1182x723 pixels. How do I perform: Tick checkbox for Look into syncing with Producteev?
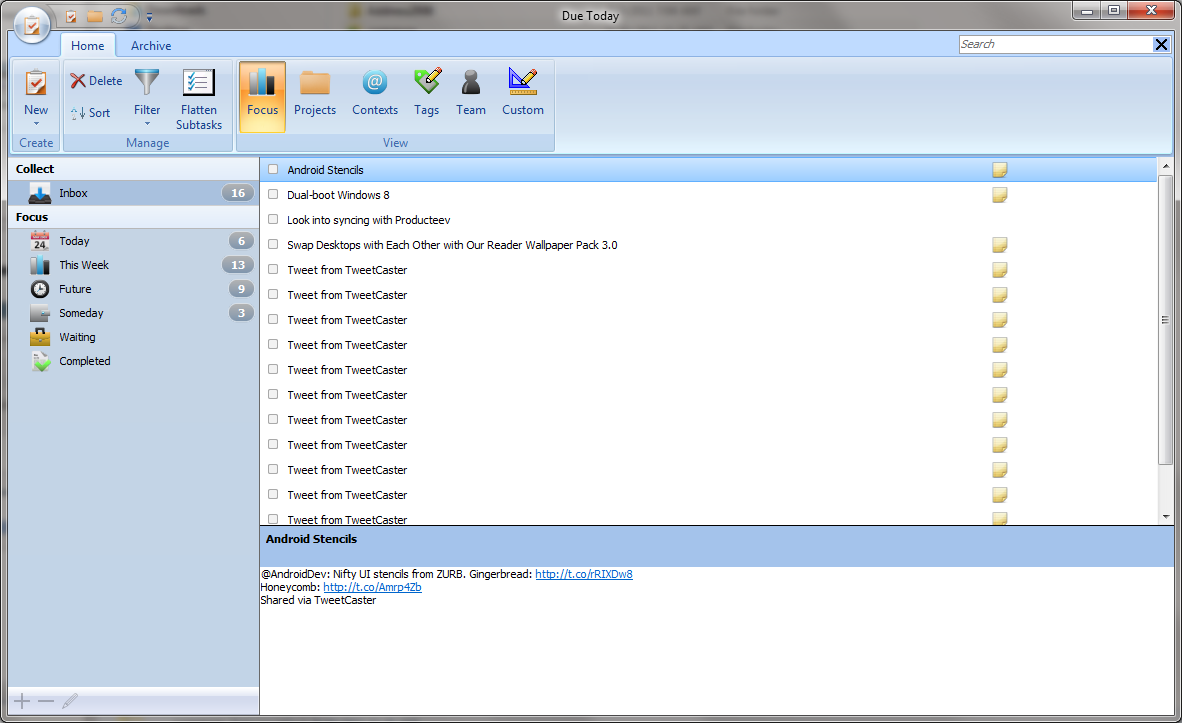(273, 220)
